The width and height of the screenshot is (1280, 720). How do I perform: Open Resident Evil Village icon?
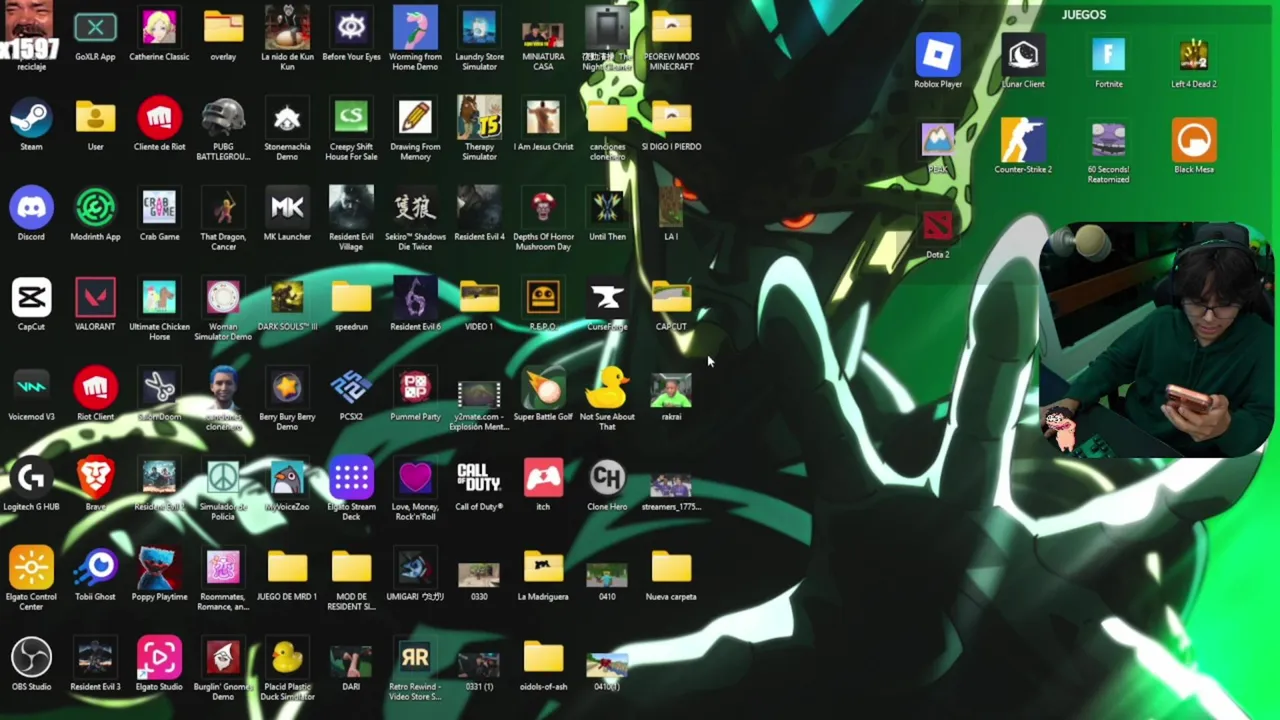pos(351,208)
